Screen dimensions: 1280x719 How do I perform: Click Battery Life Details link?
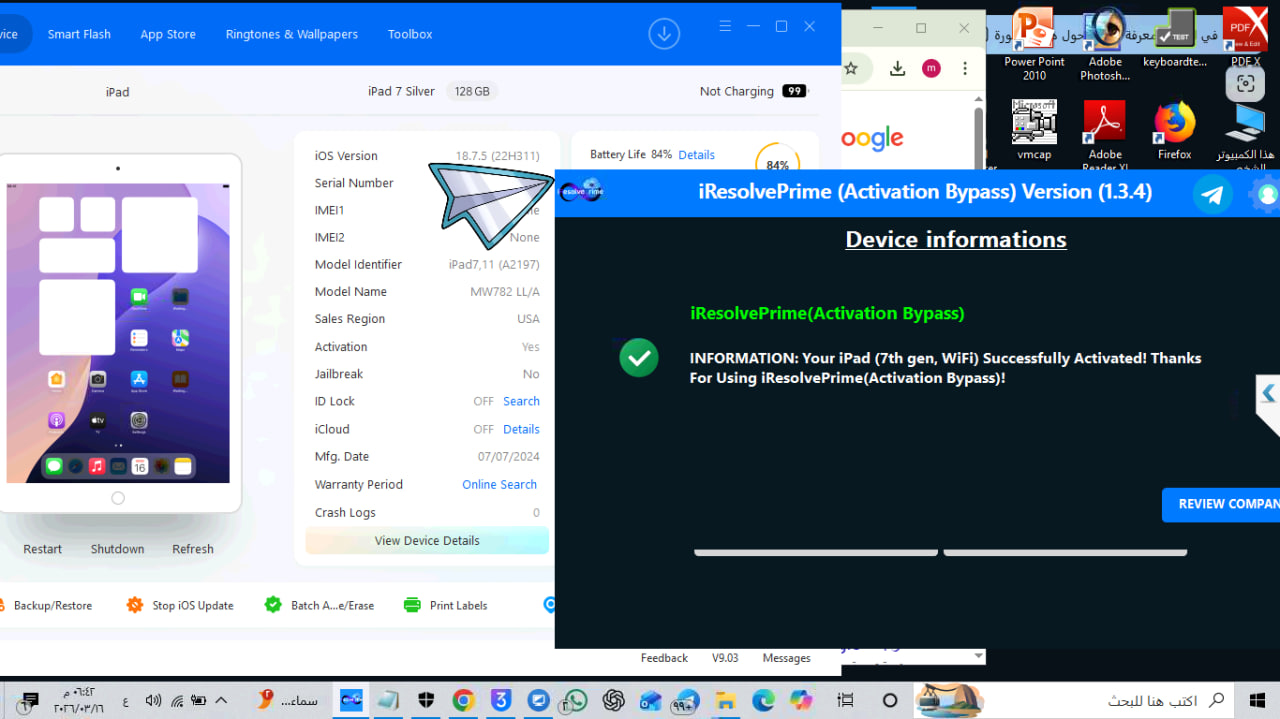[x=696, y=155]
